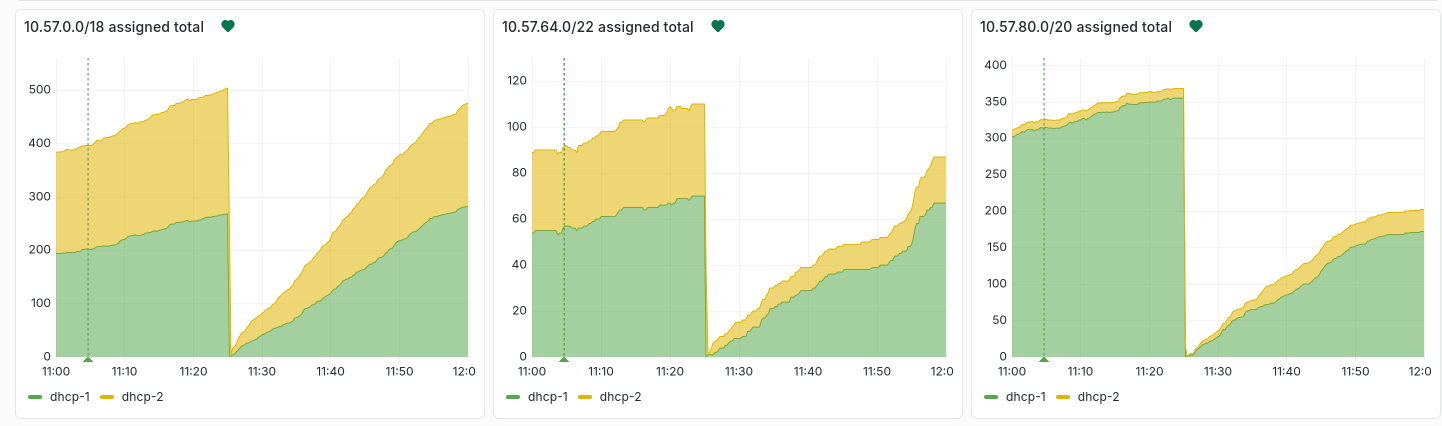Toggle the dhcp-2 series label in the 10.57.0.0/18 legend
Viewport: 1442px width, 426px height.
[142, 397]
